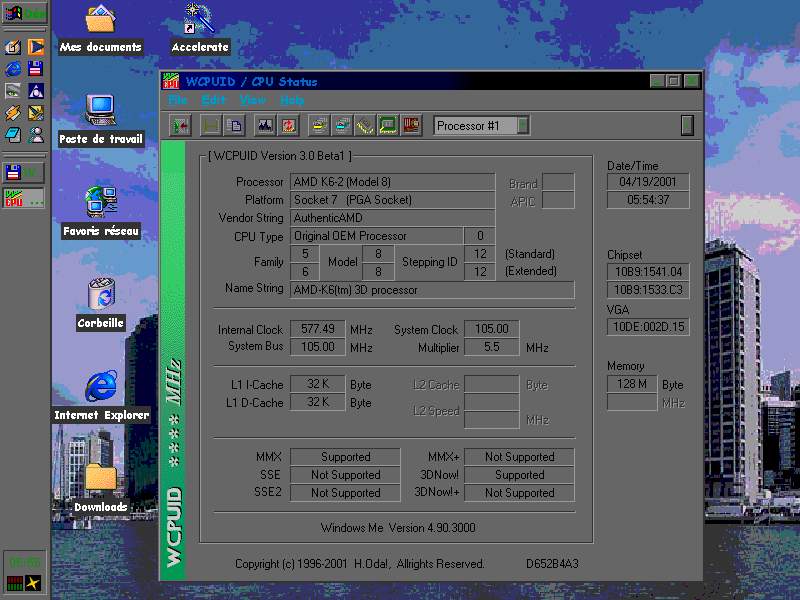Click the Vendor String field AuthenticAMD
Image resolution: width=800 pixels, height=600 pixels.
(392, 218)
